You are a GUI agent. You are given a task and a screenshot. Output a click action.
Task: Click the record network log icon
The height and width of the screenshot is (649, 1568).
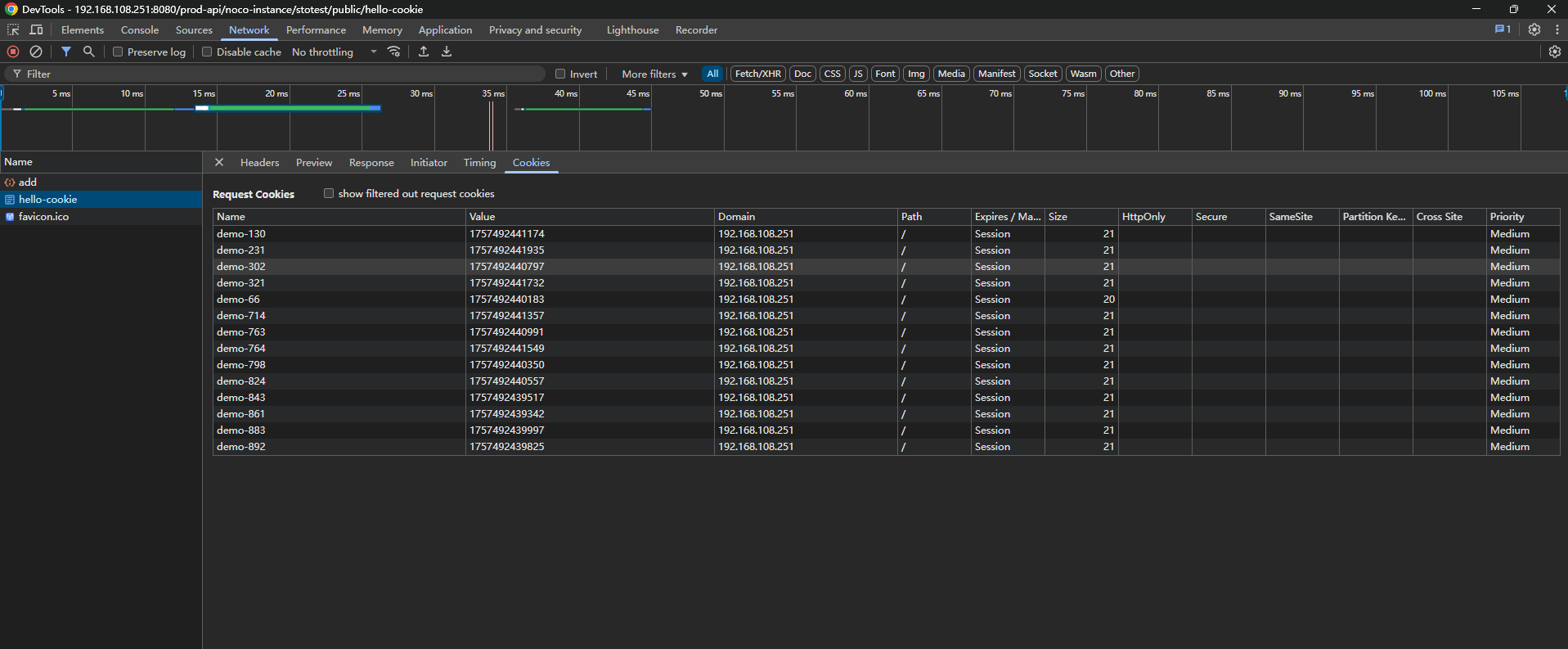coord(13,52)
